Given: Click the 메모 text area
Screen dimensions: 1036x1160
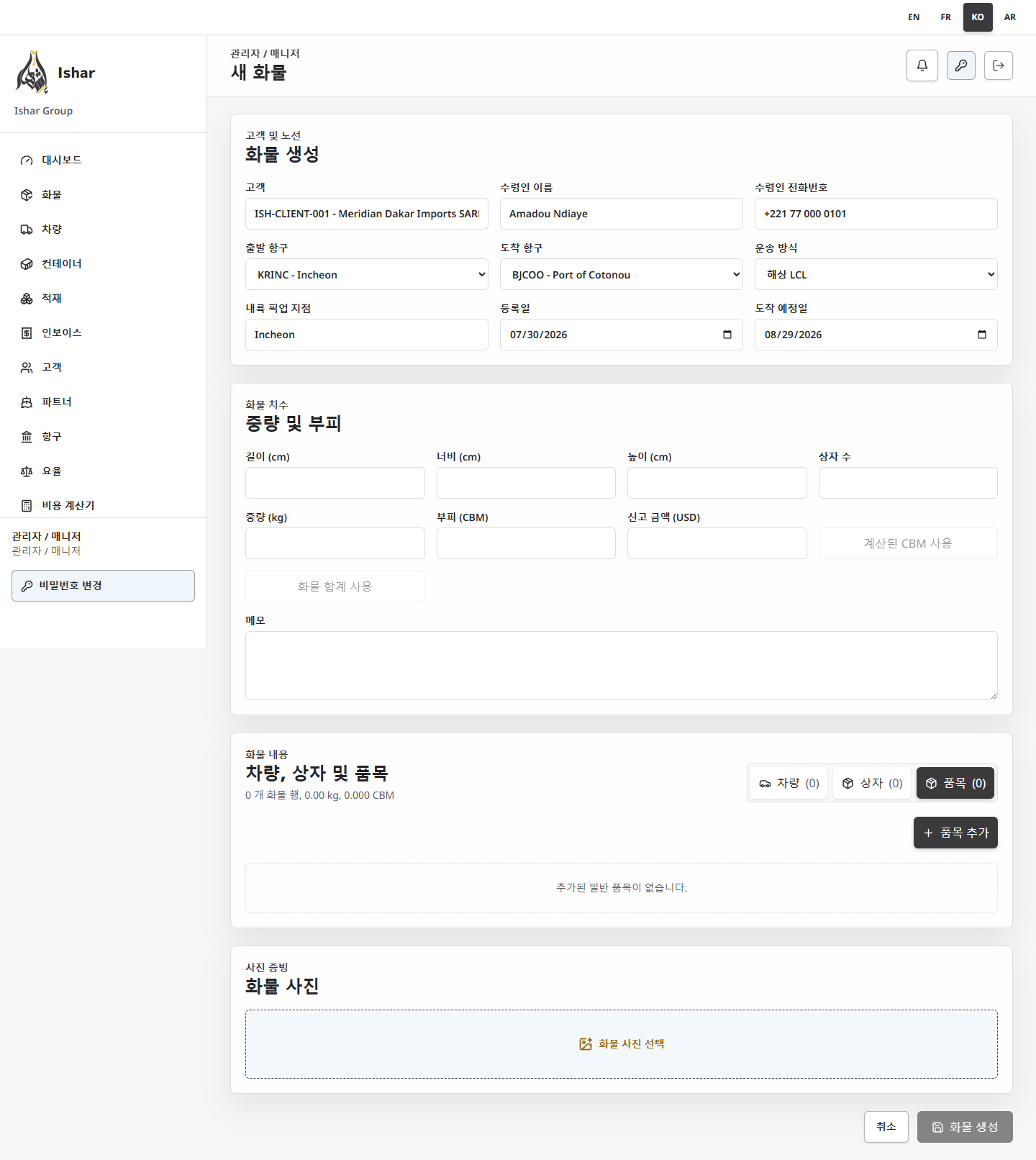Looking at the screenshot, I should tap(622, 666).
